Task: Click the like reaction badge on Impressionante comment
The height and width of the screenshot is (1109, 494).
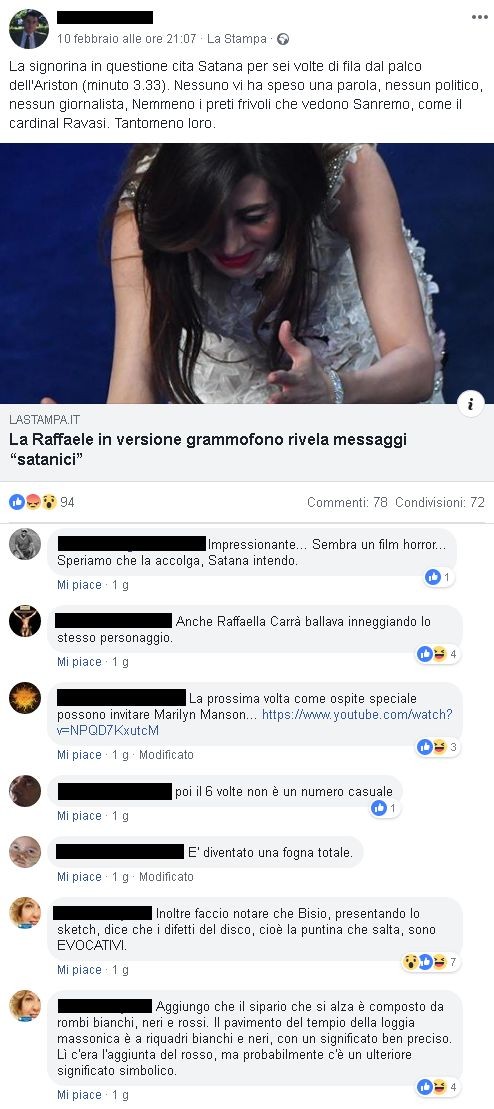Action: tap(439, 578)
